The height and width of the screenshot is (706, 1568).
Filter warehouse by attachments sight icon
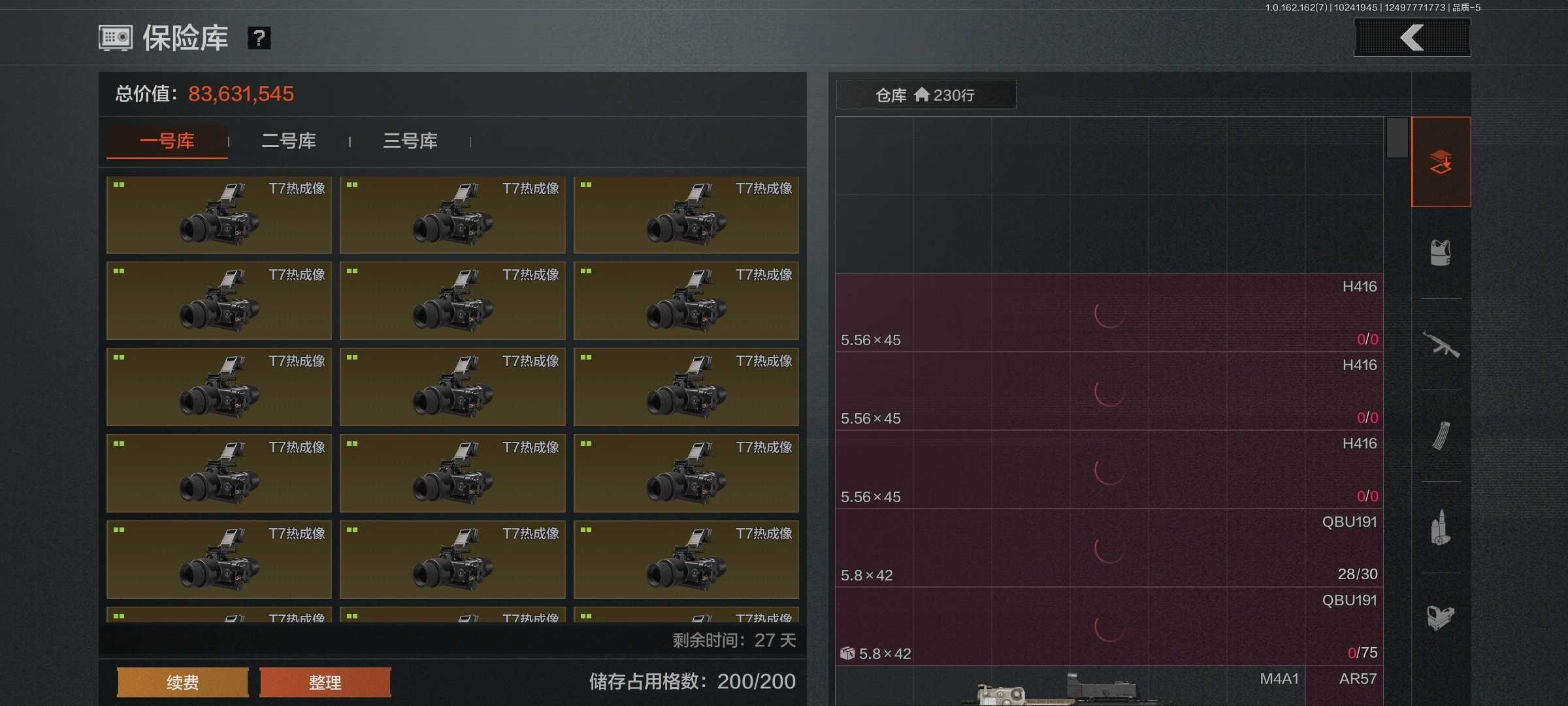point(1441,617)
